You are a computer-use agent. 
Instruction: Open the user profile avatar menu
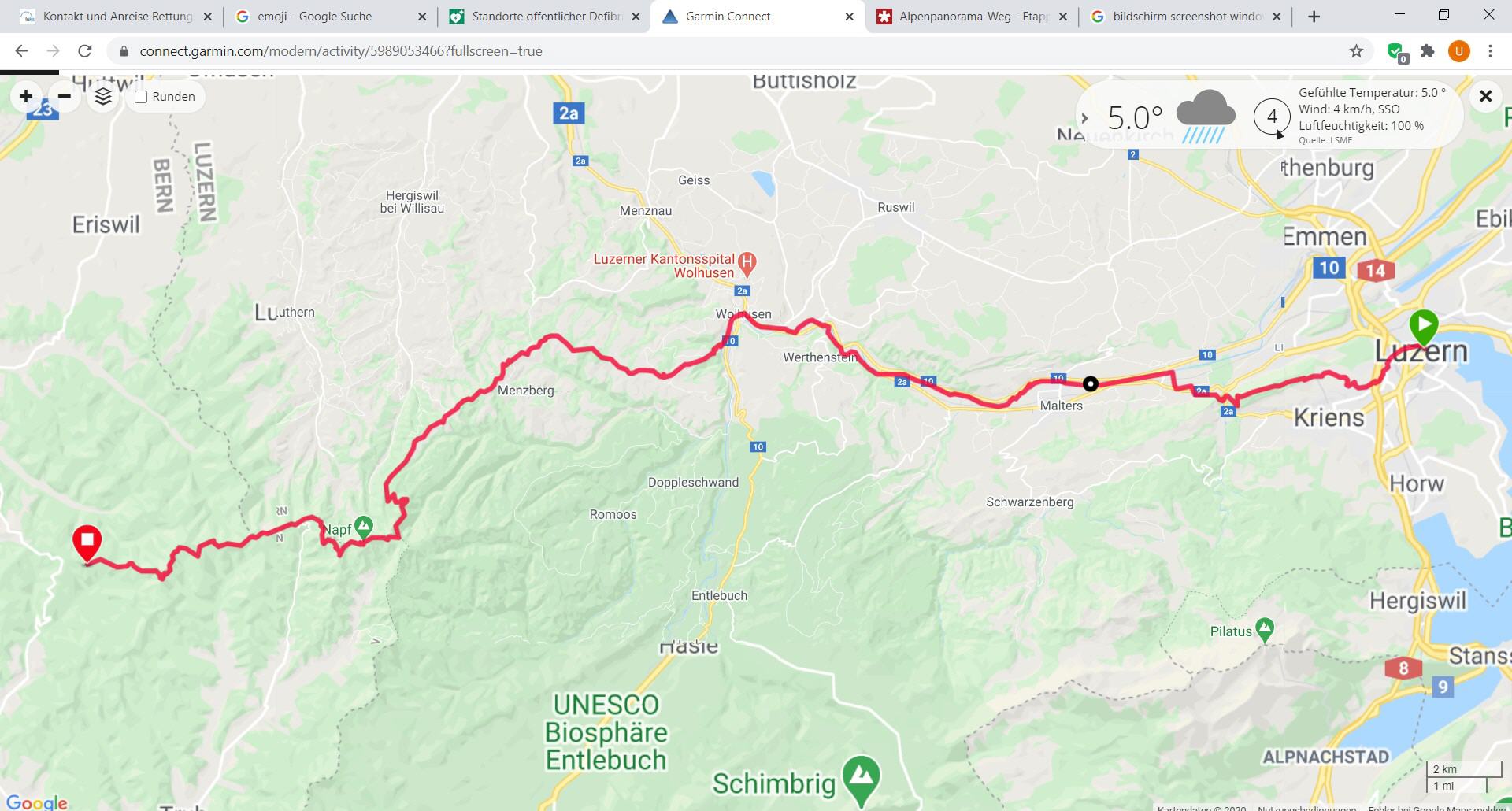click(1458, 51)
